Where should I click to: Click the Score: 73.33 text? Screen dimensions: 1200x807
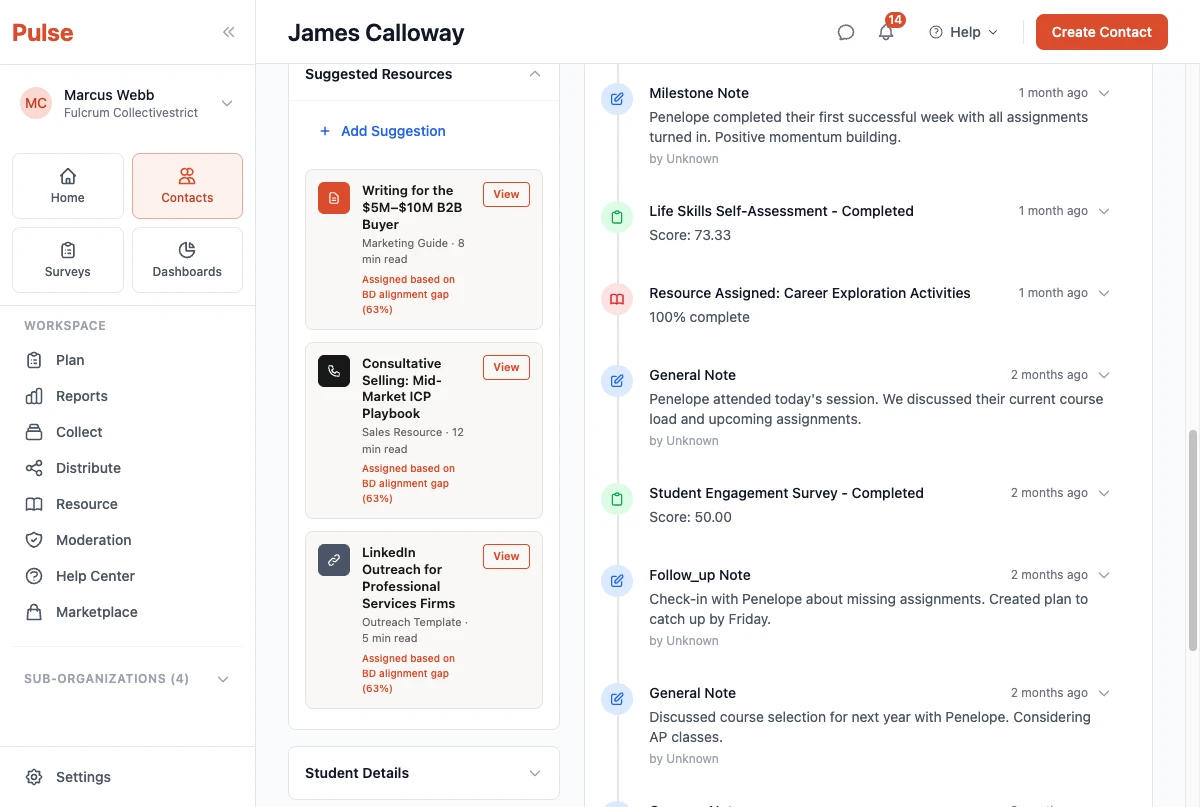[690, 235]
